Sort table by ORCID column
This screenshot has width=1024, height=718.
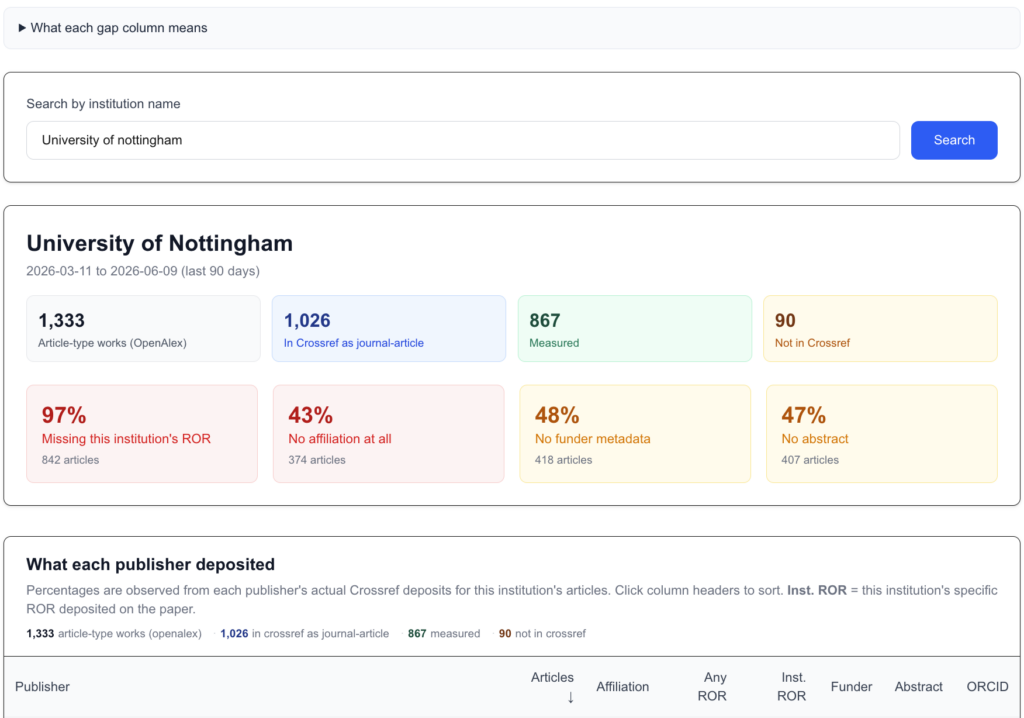987,687
